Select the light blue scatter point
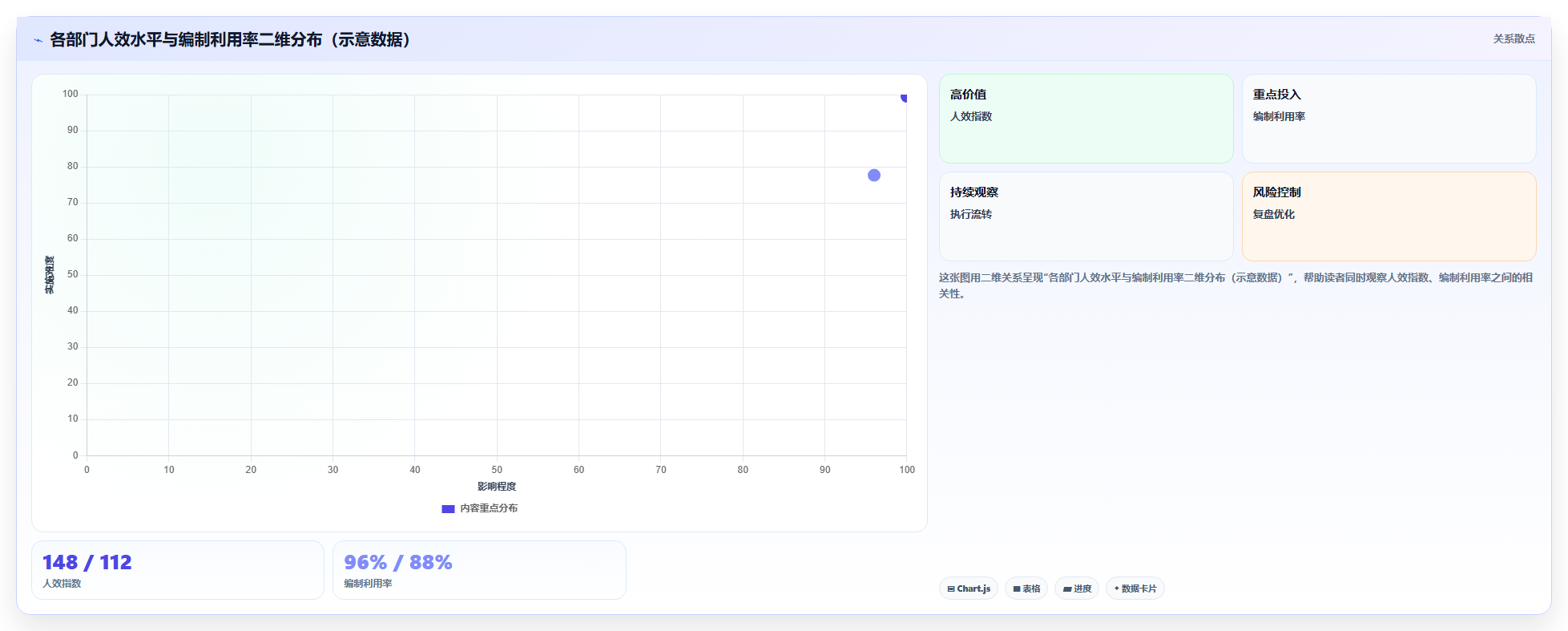 tap(874, 175)
